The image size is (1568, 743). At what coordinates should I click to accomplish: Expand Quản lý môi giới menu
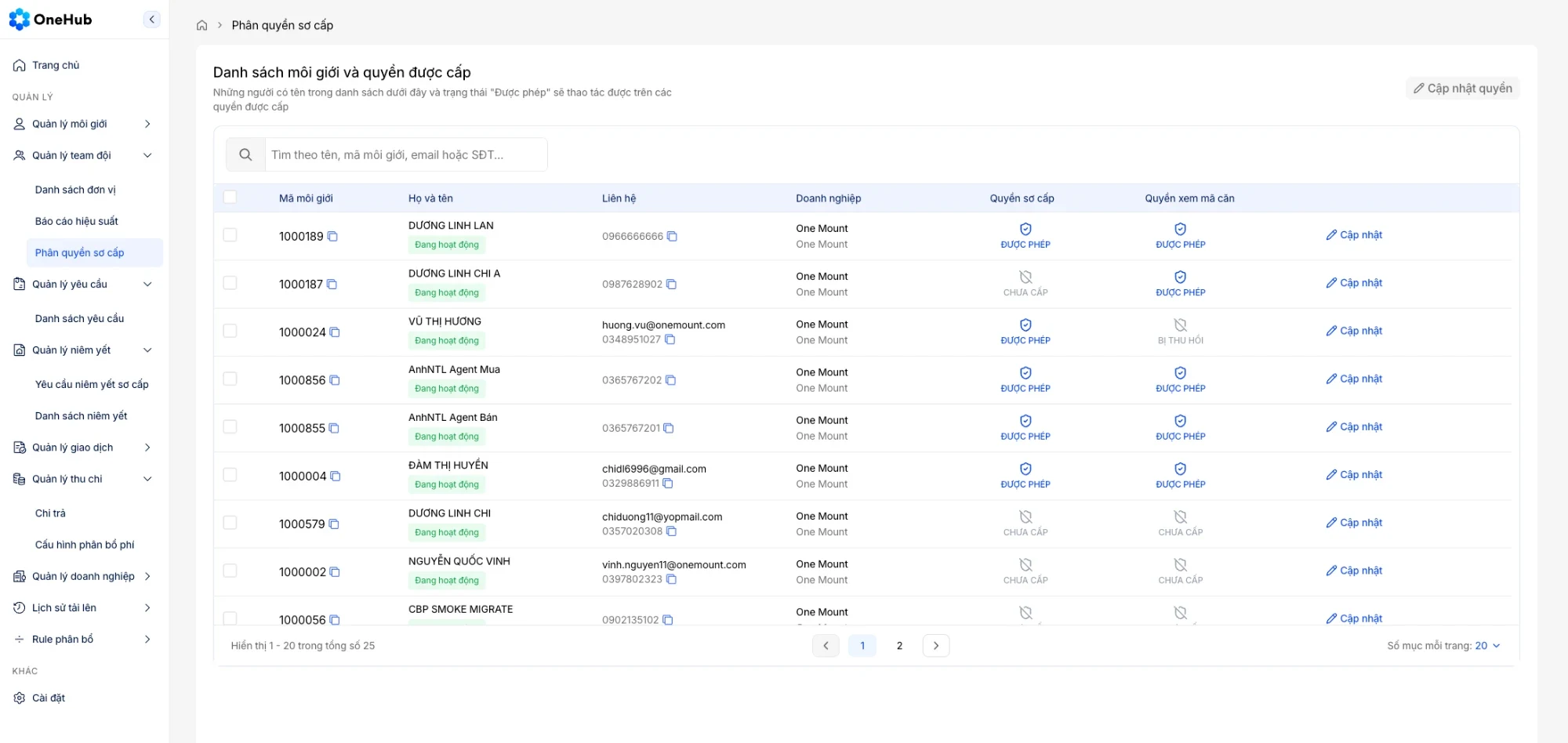click(84, 124)
